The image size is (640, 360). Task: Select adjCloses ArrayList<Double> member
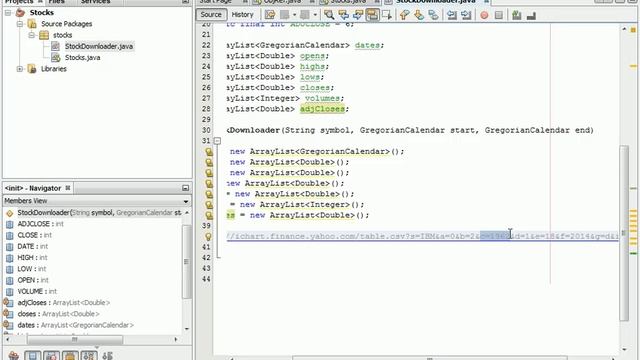(x=63, y=303)
